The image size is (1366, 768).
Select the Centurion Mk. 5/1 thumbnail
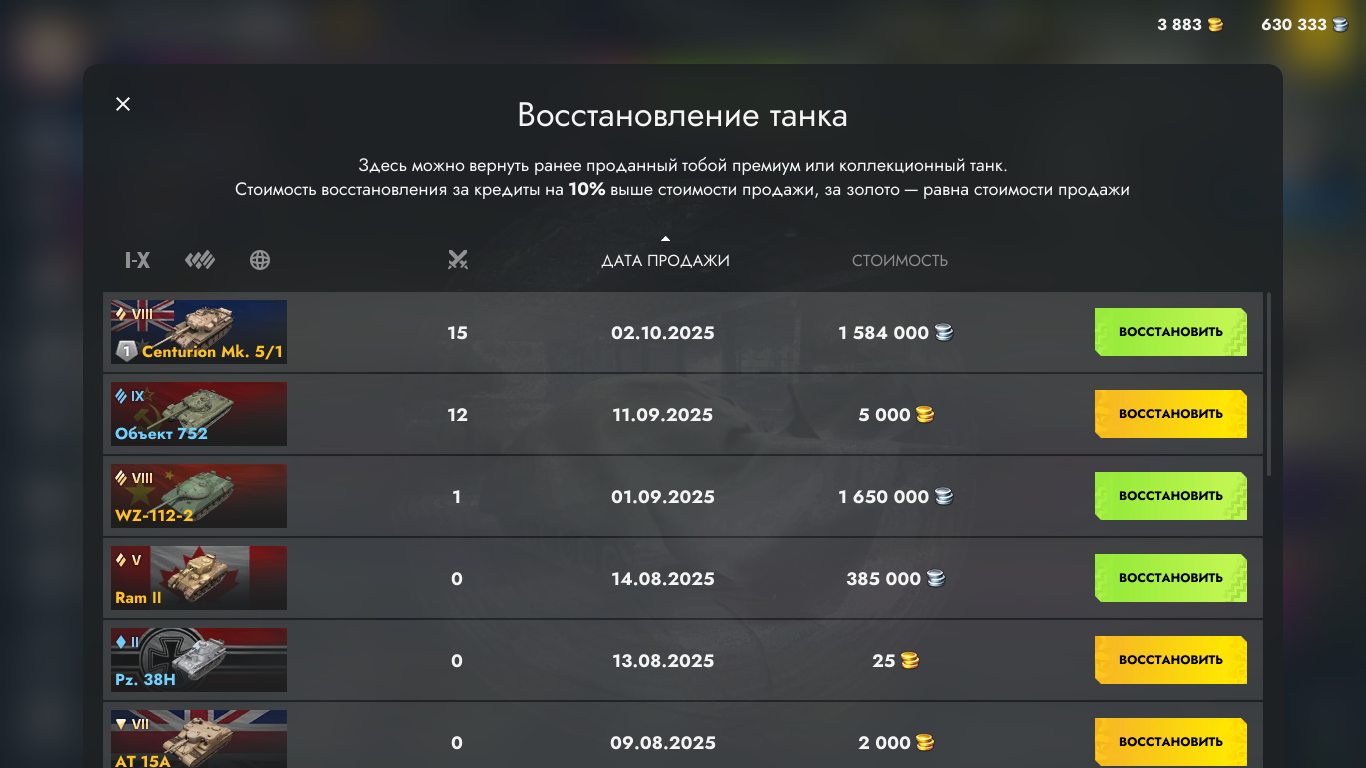[x=199, y=332]
